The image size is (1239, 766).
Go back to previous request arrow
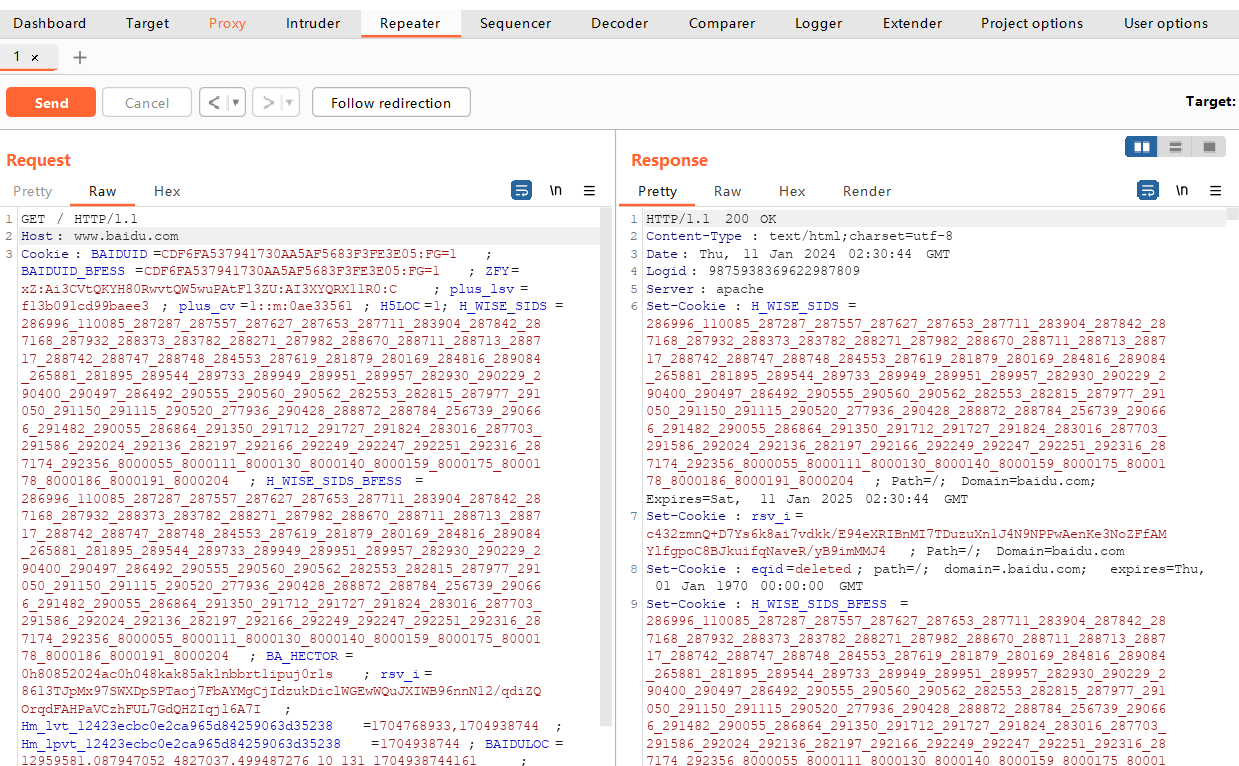[213, 102]
